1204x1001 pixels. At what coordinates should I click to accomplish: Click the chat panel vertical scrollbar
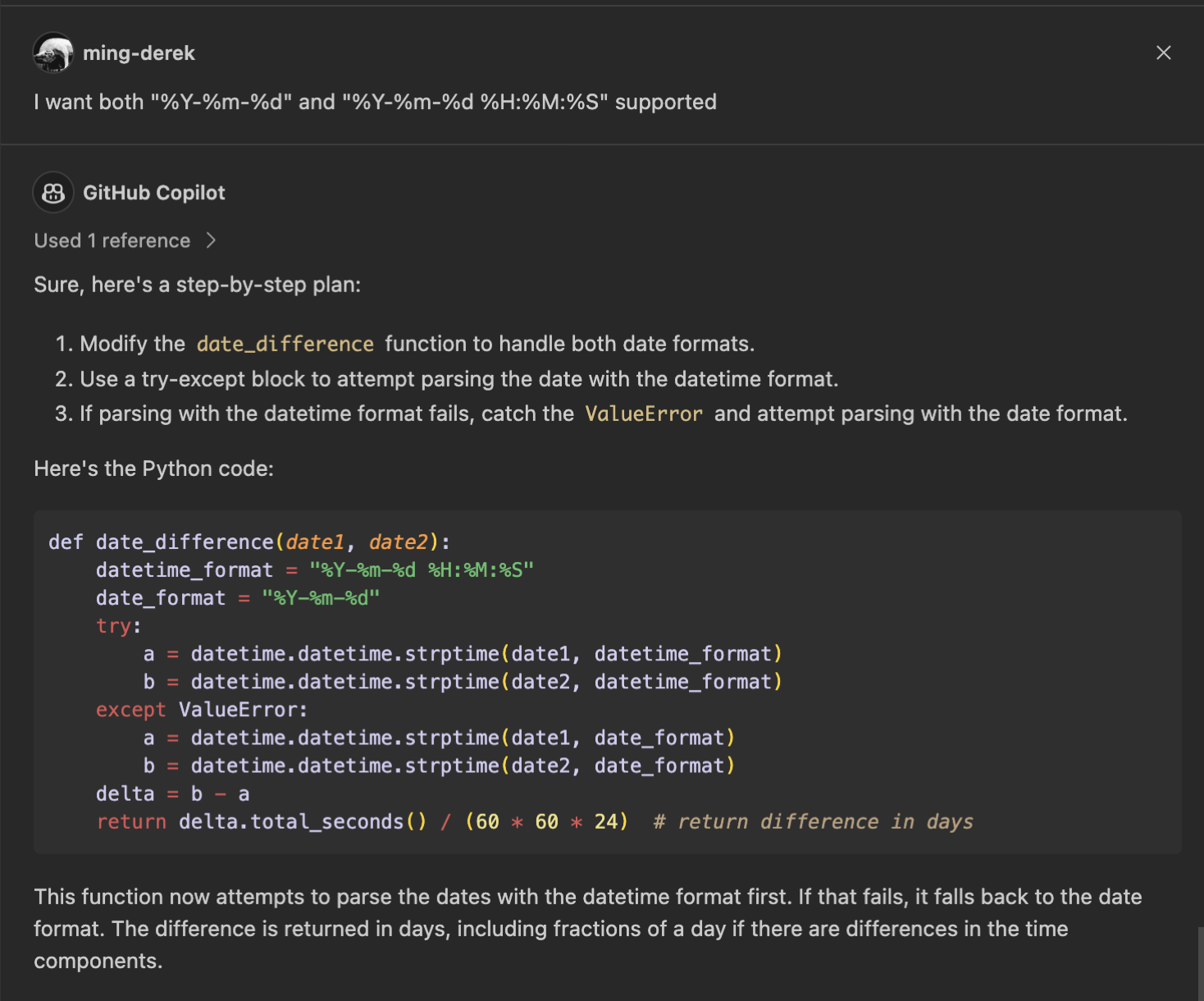click(1200, 963)
